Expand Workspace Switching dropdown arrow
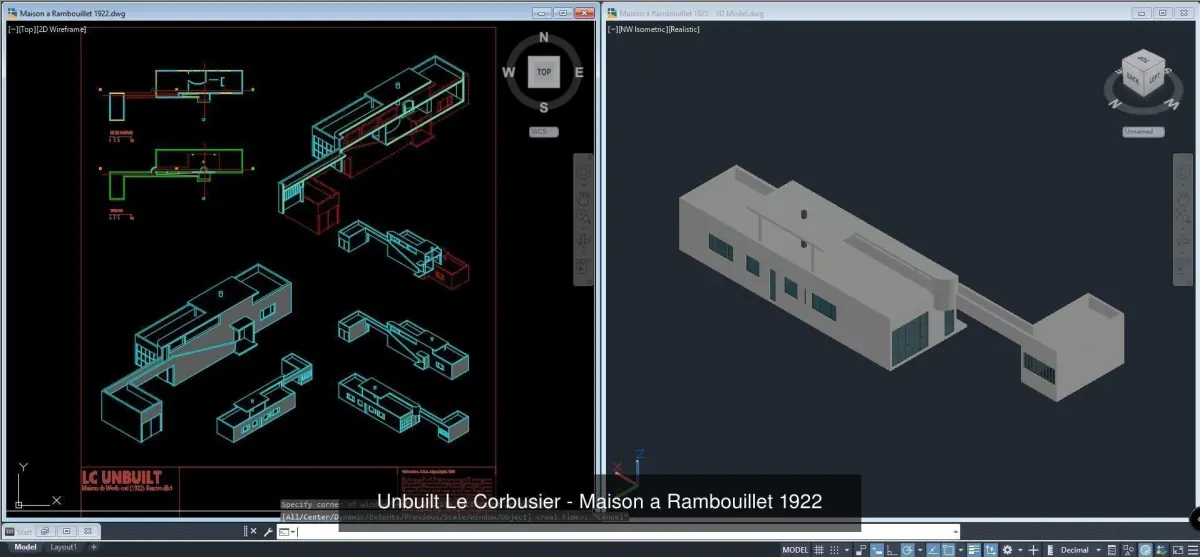Screen dimensions: 1200x557 (x=1020, y=549)
